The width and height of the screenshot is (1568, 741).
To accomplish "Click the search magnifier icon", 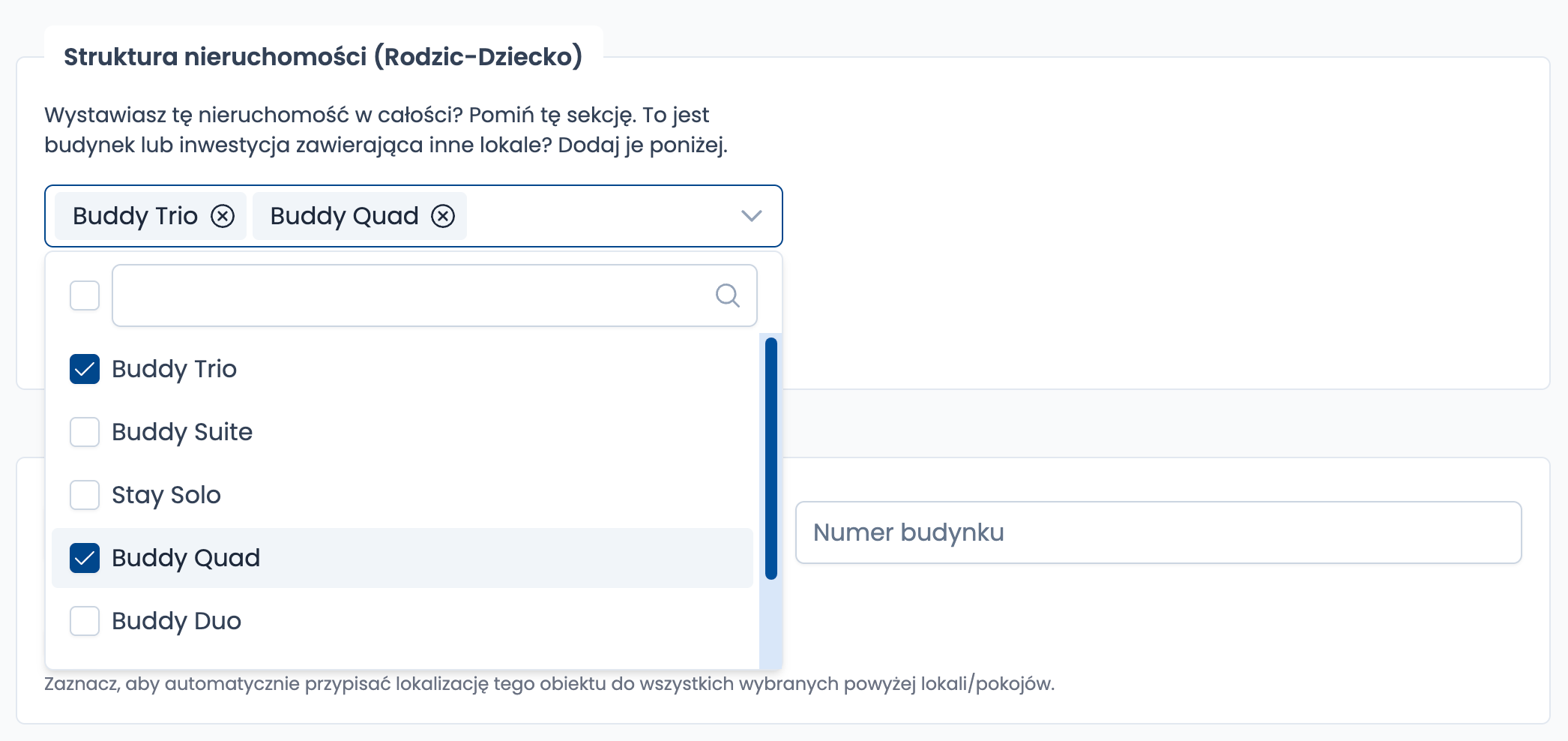I will click(x=727, y=295).
